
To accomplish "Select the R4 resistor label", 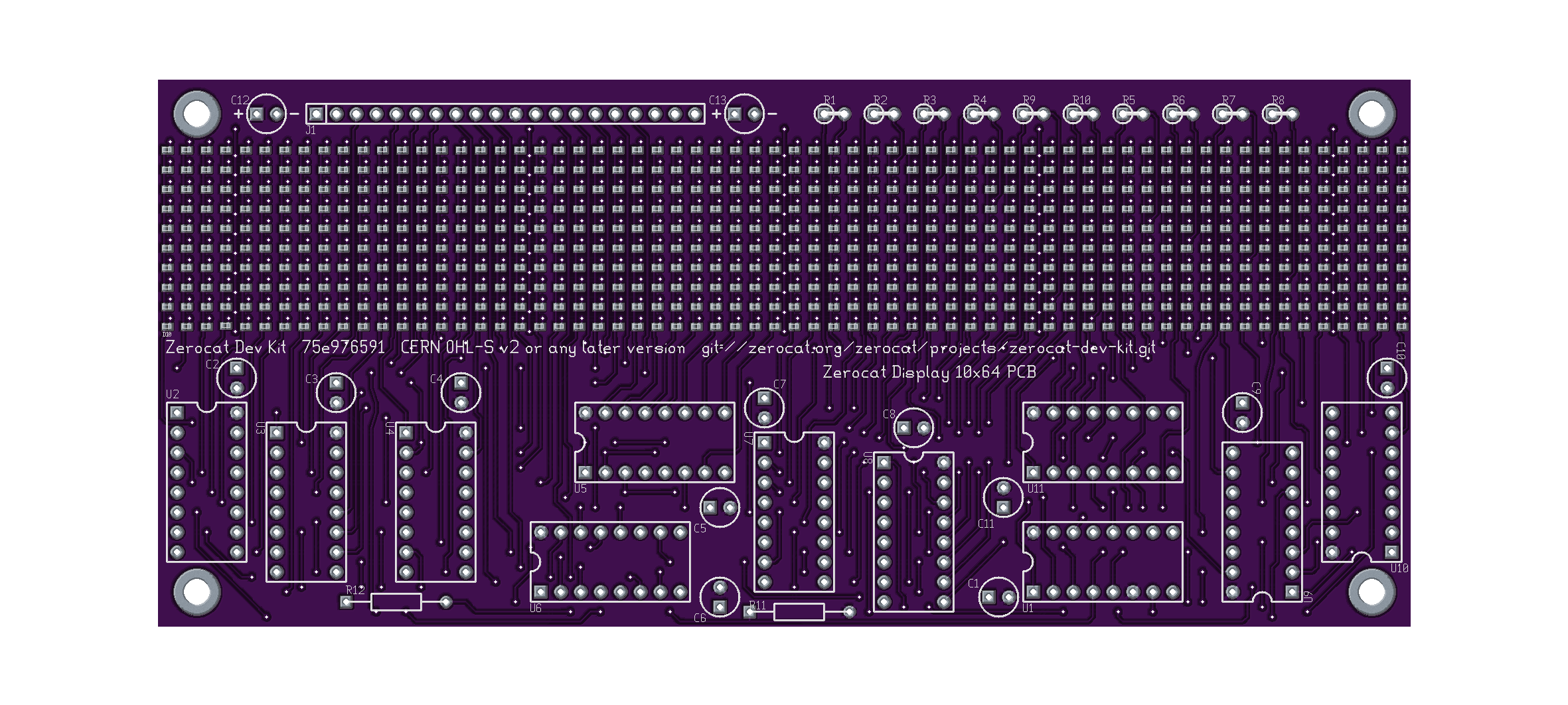I will point(980,100).
